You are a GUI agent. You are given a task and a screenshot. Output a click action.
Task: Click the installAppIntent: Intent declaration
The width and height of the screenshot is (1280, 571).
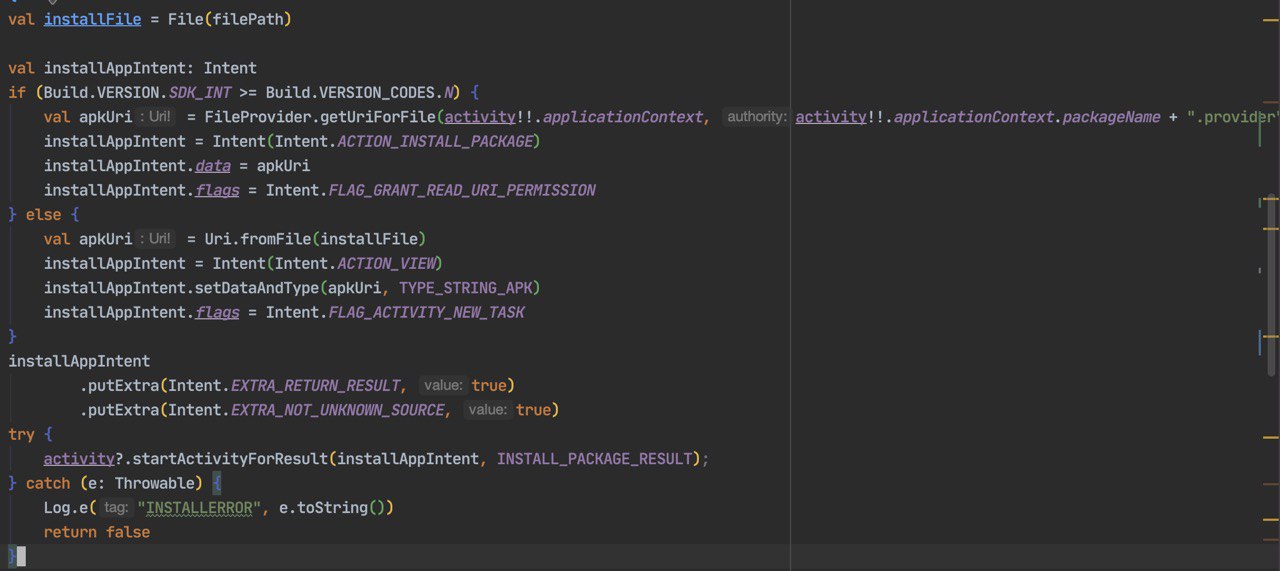click(x=150, y=68)
